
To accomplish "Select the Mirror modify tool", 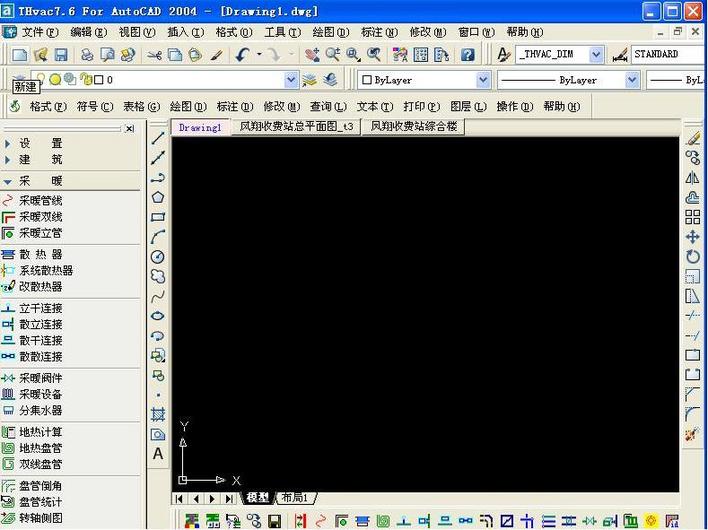I will pos(693,177).
